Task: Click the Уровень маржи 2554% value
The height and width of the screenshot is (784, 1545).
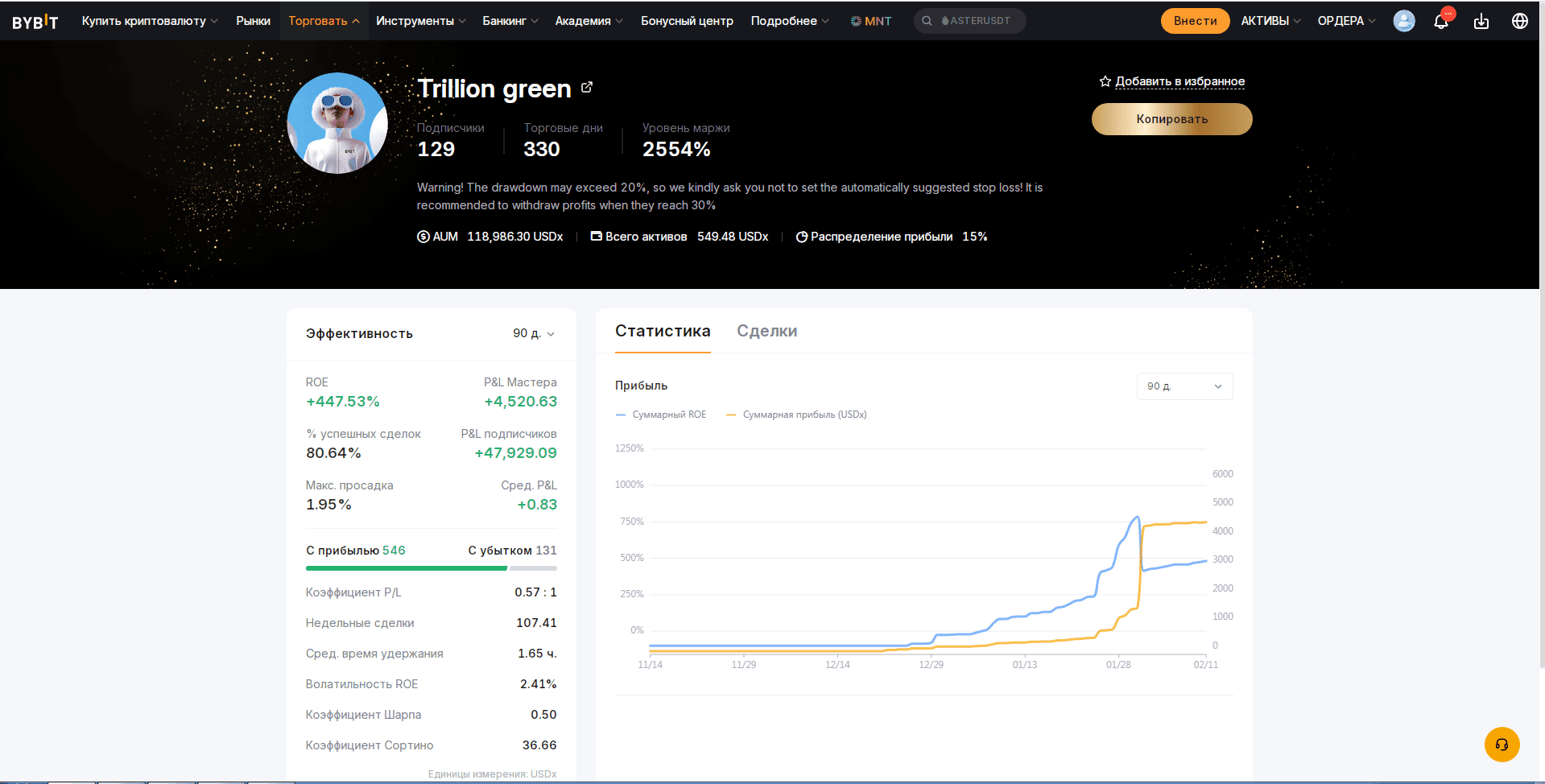Action: [x=676, y=150]
